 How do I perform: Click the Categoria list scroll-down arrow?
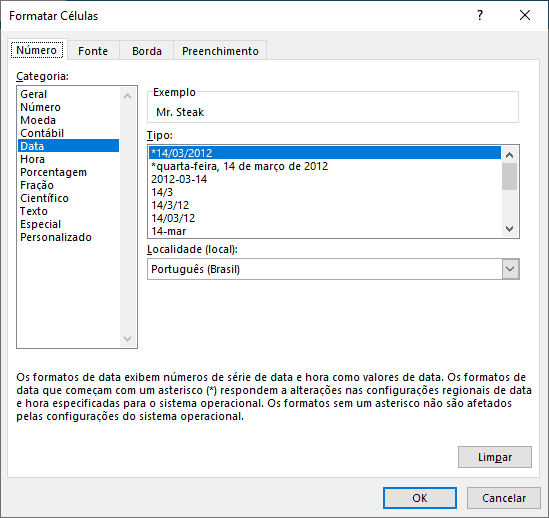pos(127,338)
